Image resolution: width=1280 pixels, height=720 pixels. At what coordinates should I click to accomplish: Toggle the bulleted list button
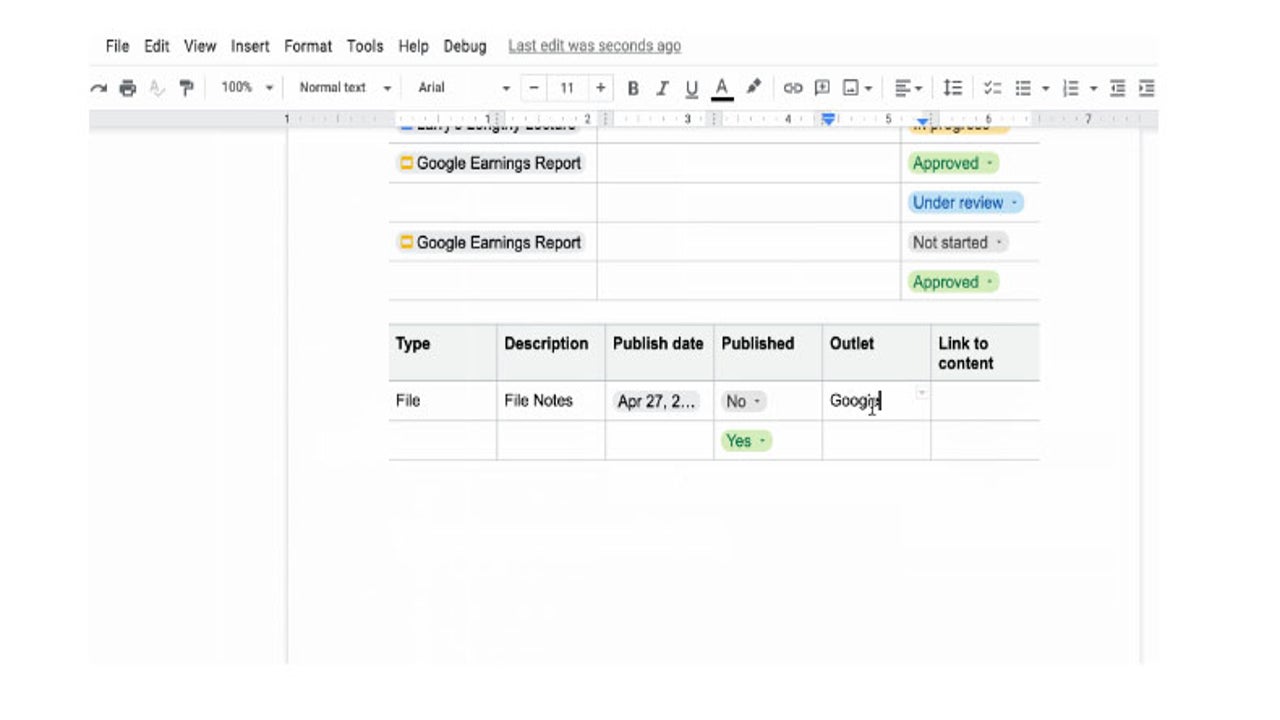pos(1023,88)
